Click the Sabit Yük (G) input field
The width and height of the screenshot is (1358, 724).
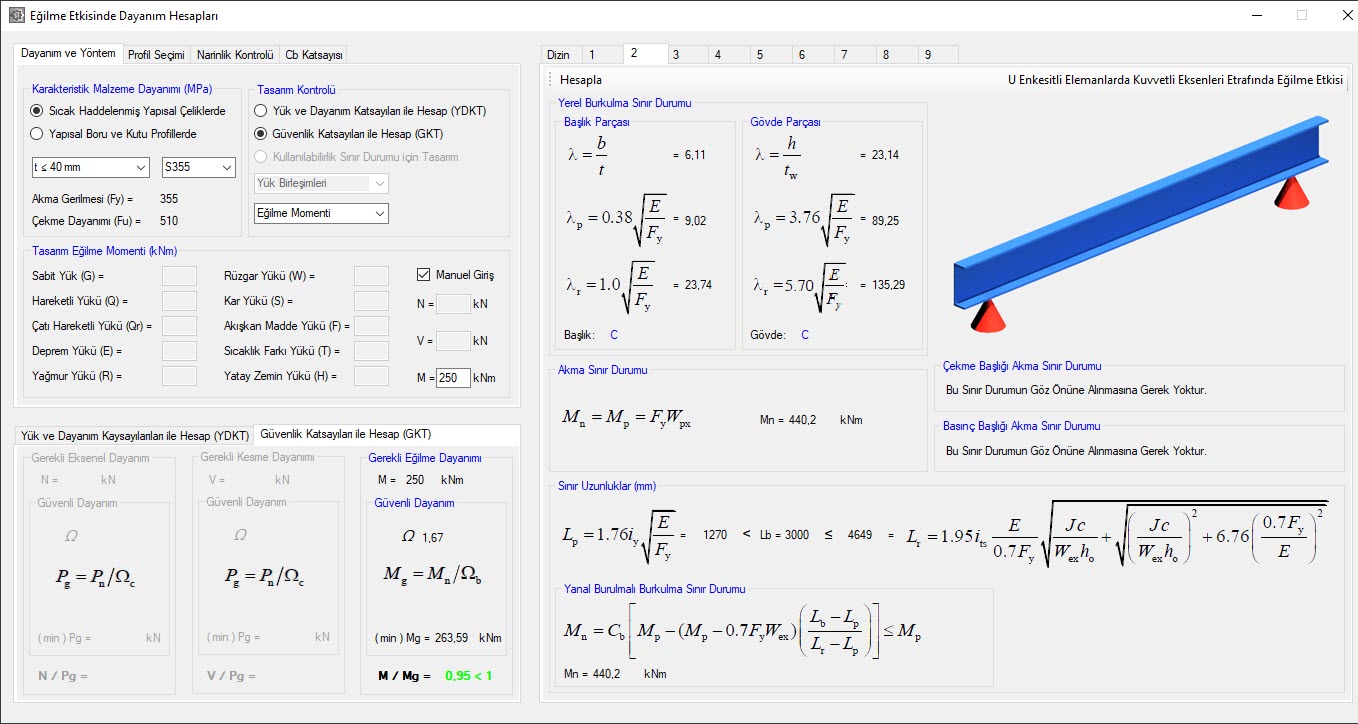click(x=179, y=276)
